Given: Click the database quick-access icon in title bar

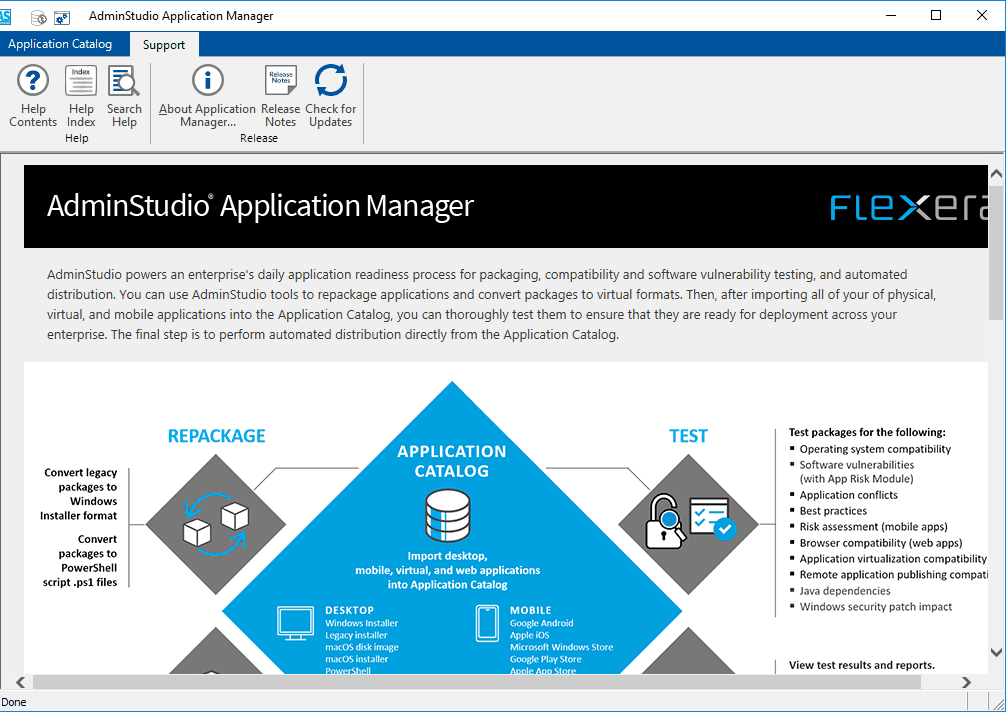Looking at the screenshot, I should 39,17.
